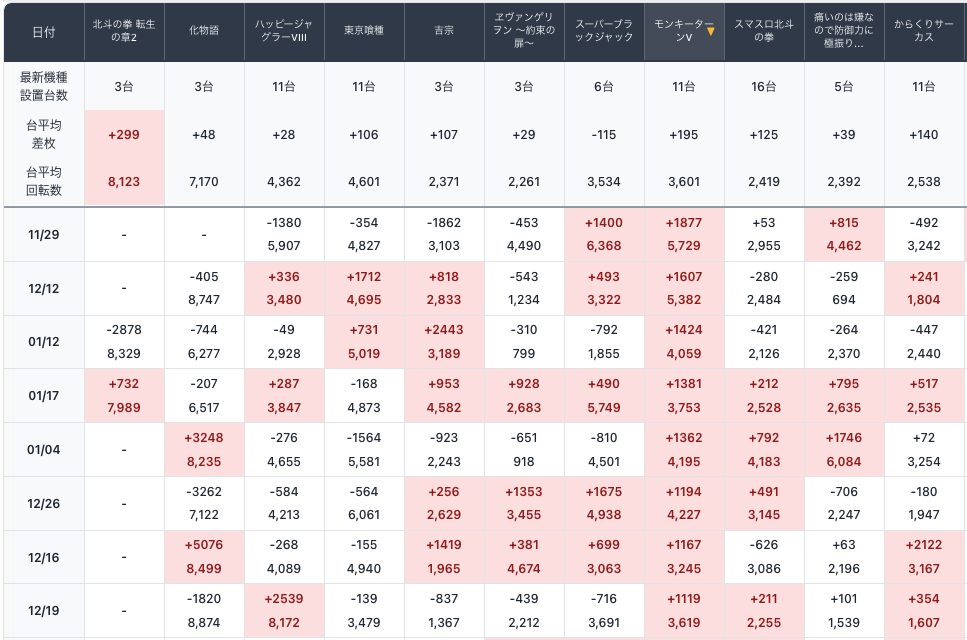Click the 台平均回転数 row label
Viewport: 967px width, 640px height.
point(43,181)
